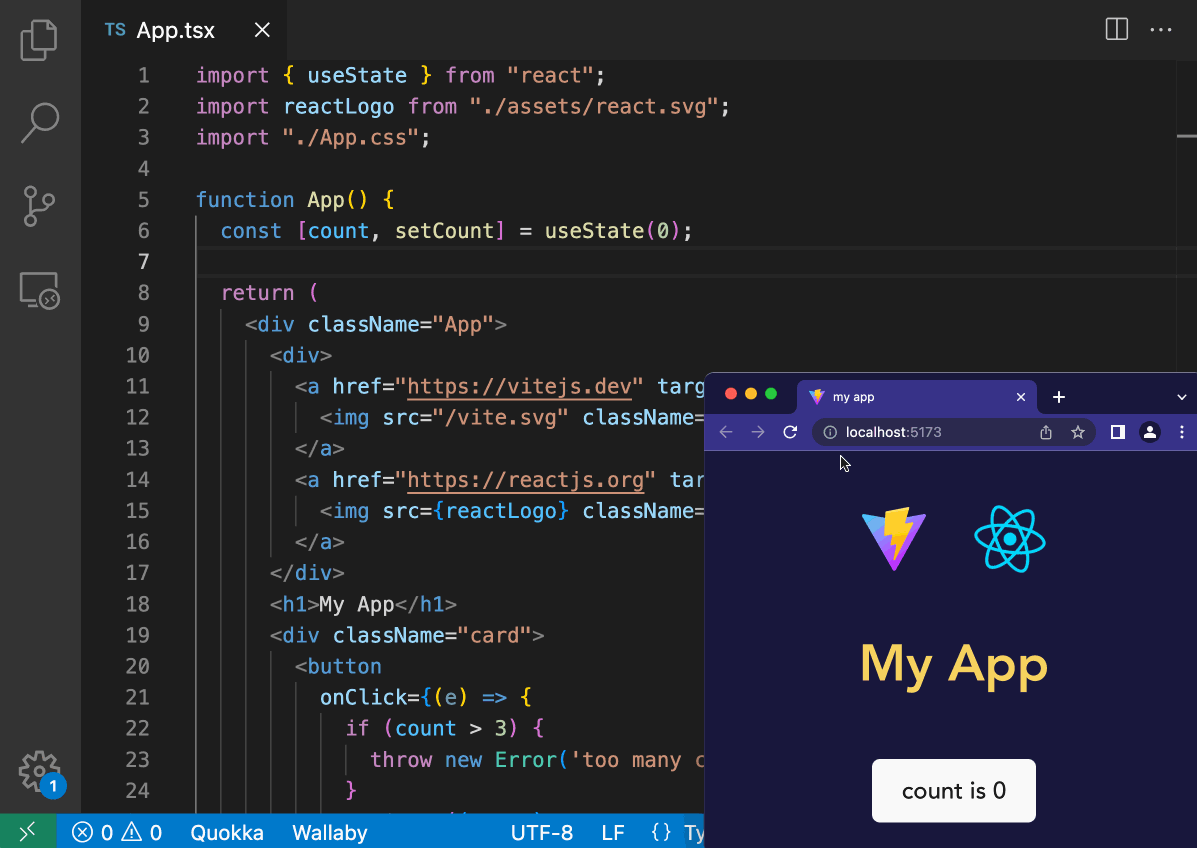Open the browser tab search chevron
The width and height of the screenshot is (1197, 848).
coord(1181,397)
